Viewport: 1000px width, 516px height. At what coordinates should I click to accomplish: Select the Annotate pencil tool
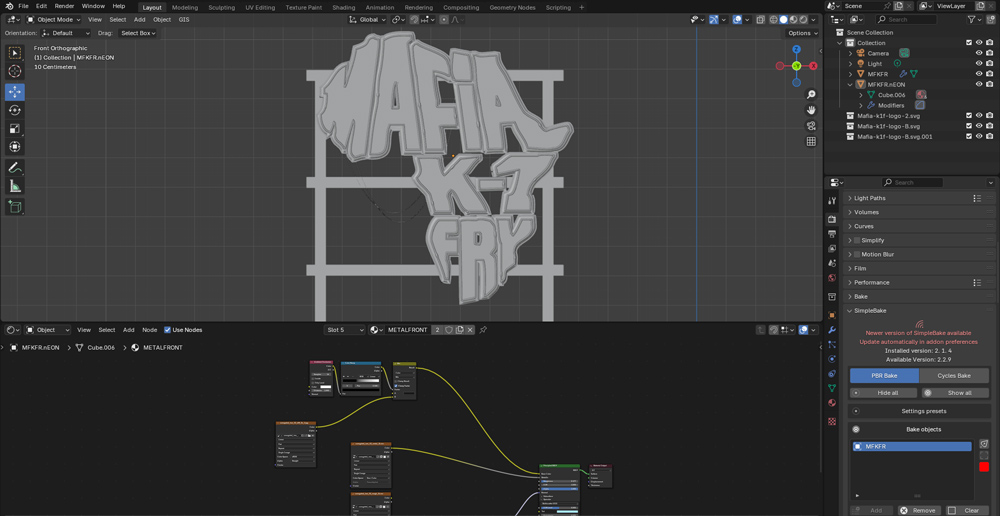pyautogui.click(x=15, y=168)
